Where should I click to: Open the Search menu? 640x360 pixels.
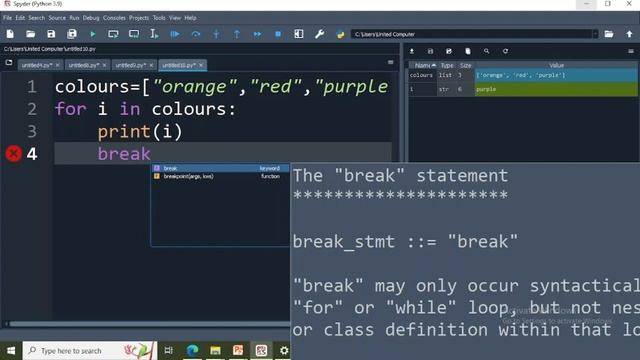(x=36, y=18)
